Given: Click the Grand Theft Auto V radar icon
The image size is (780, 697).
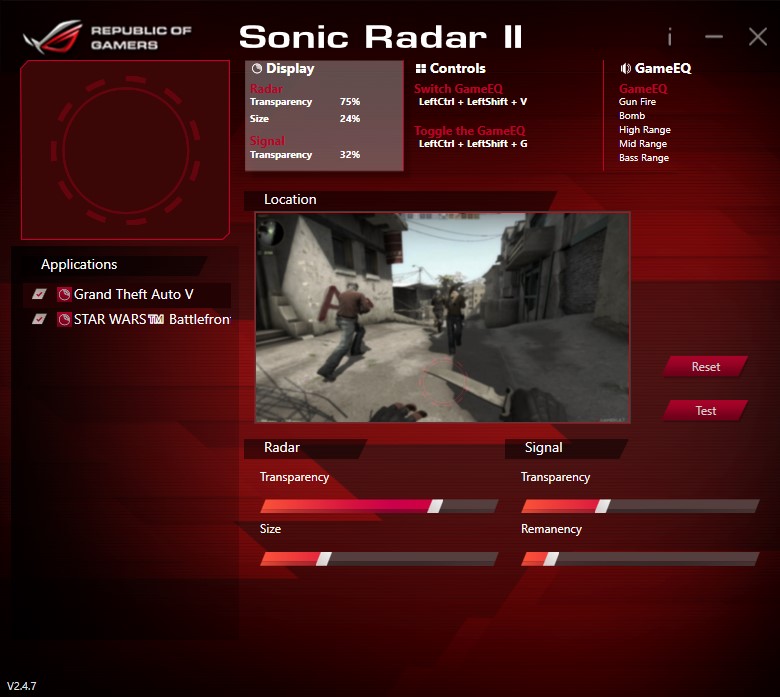Looking at the screenshot, I should (64, 295).
